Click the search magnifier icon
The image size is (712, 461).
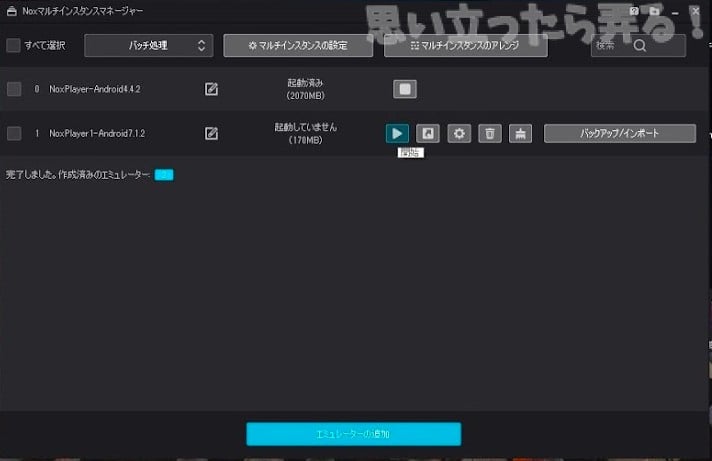(x=640, y=45)
